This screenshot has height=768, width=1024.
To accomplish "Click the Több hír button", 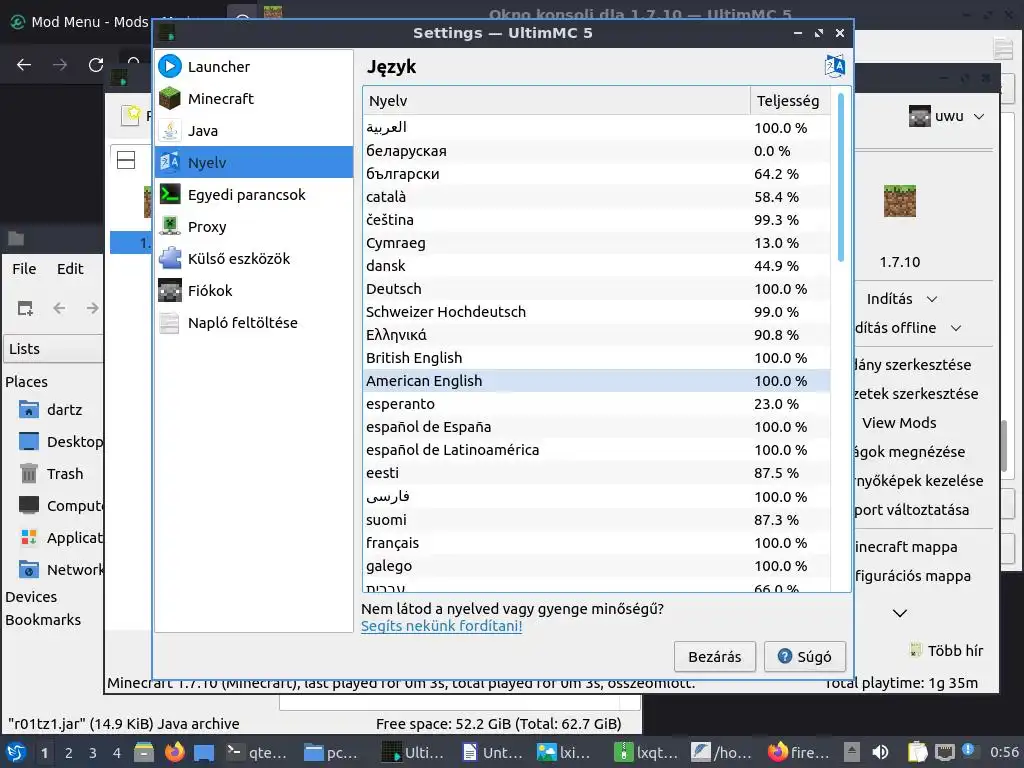I will coord(946,650).
